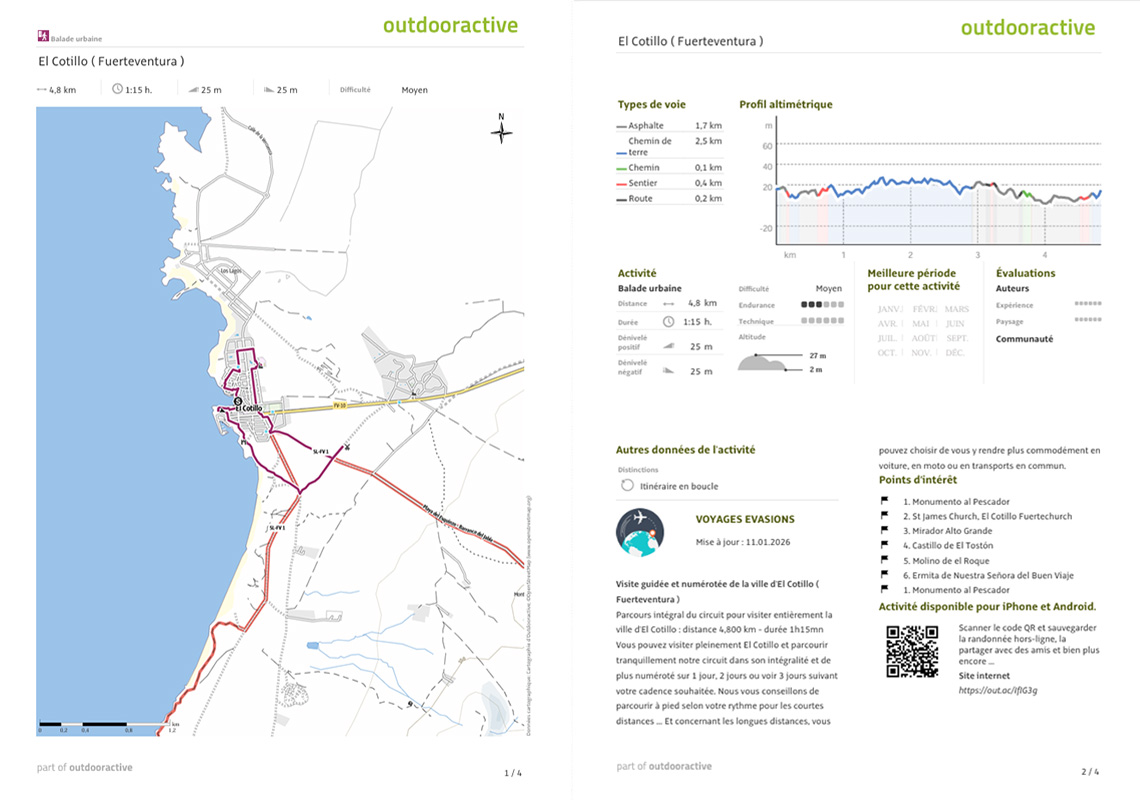The height and width of the screenshot is (800, 1140).
Task: Click the outdooractive logo on page one
Action: coord(450,26)
